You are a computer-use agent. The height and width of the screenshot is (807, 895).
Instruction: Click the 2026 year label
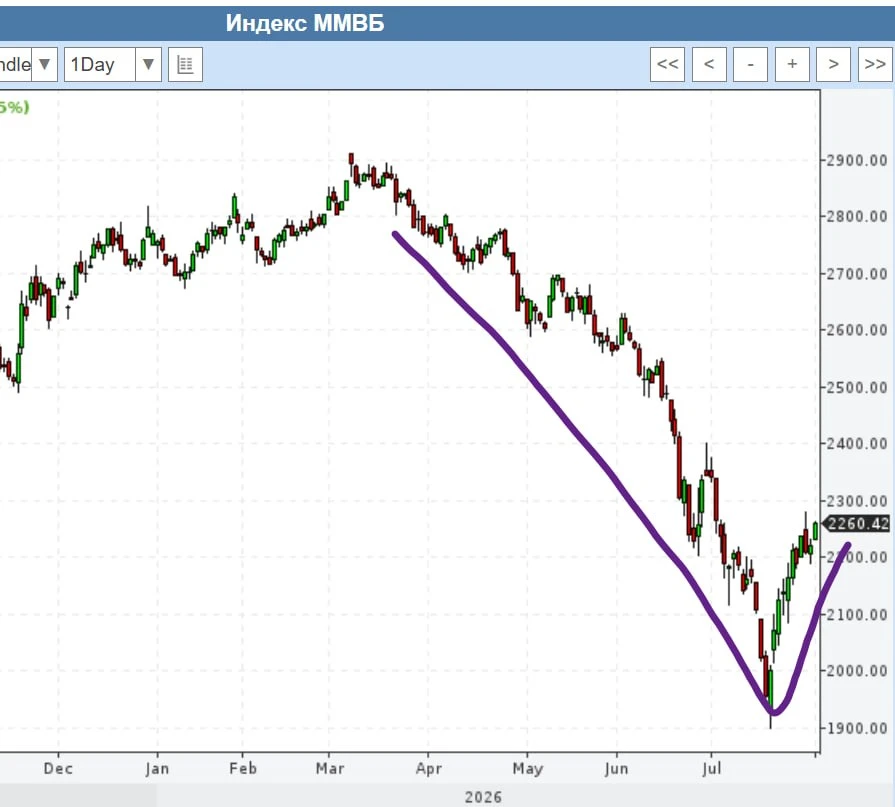click(x=483, y=797)
